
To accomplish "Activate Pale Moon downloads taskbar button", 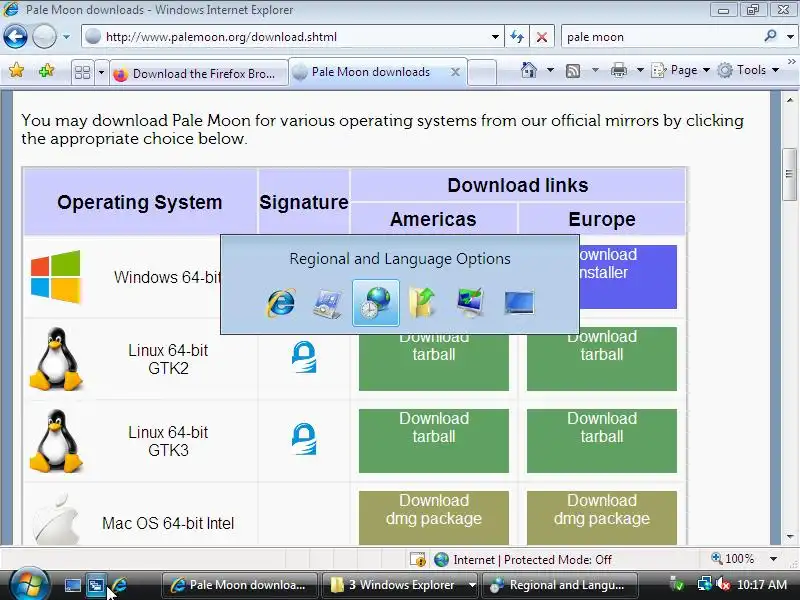I will [x=239, y=585].
